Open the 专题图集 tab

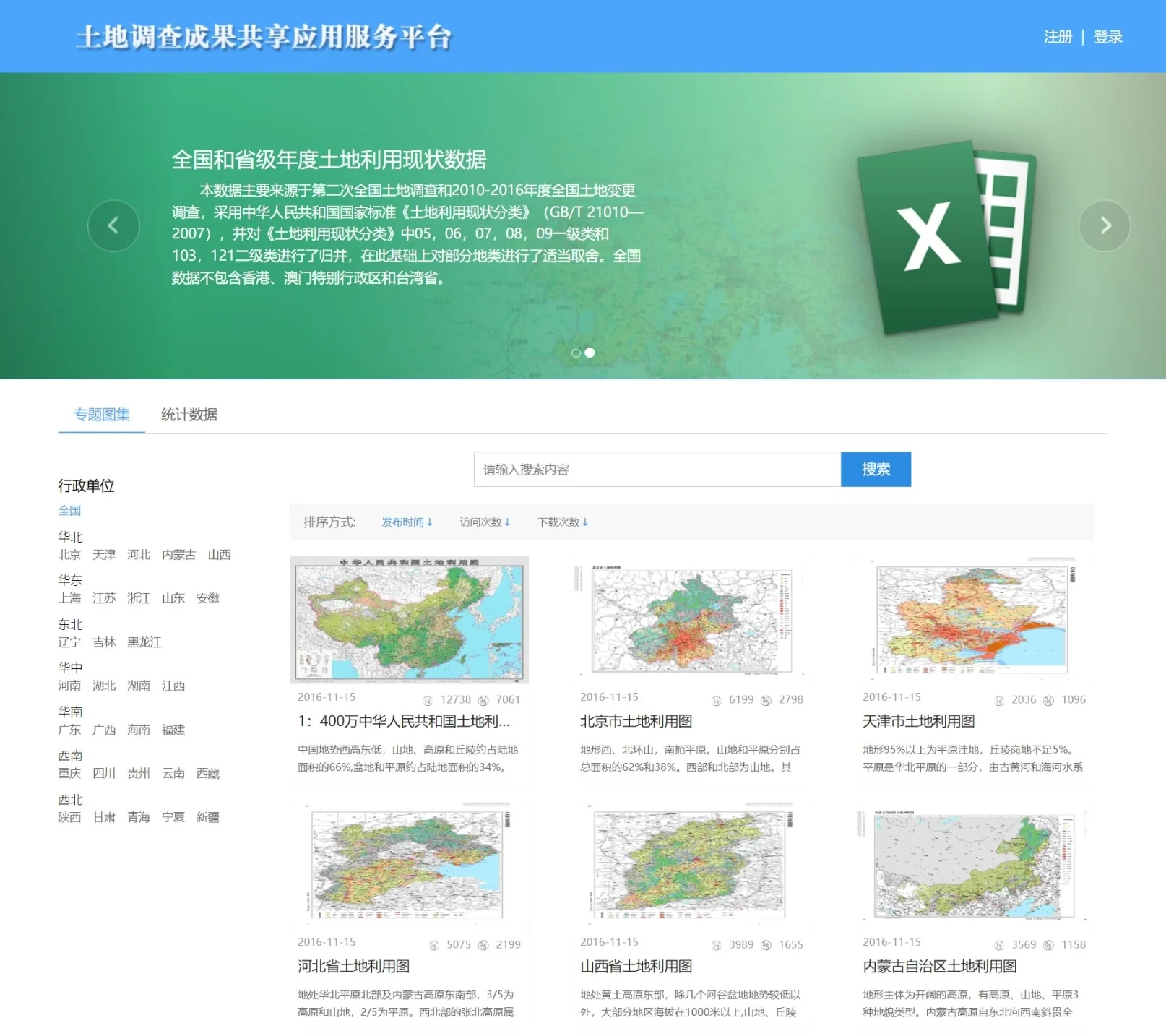point(102,415)
